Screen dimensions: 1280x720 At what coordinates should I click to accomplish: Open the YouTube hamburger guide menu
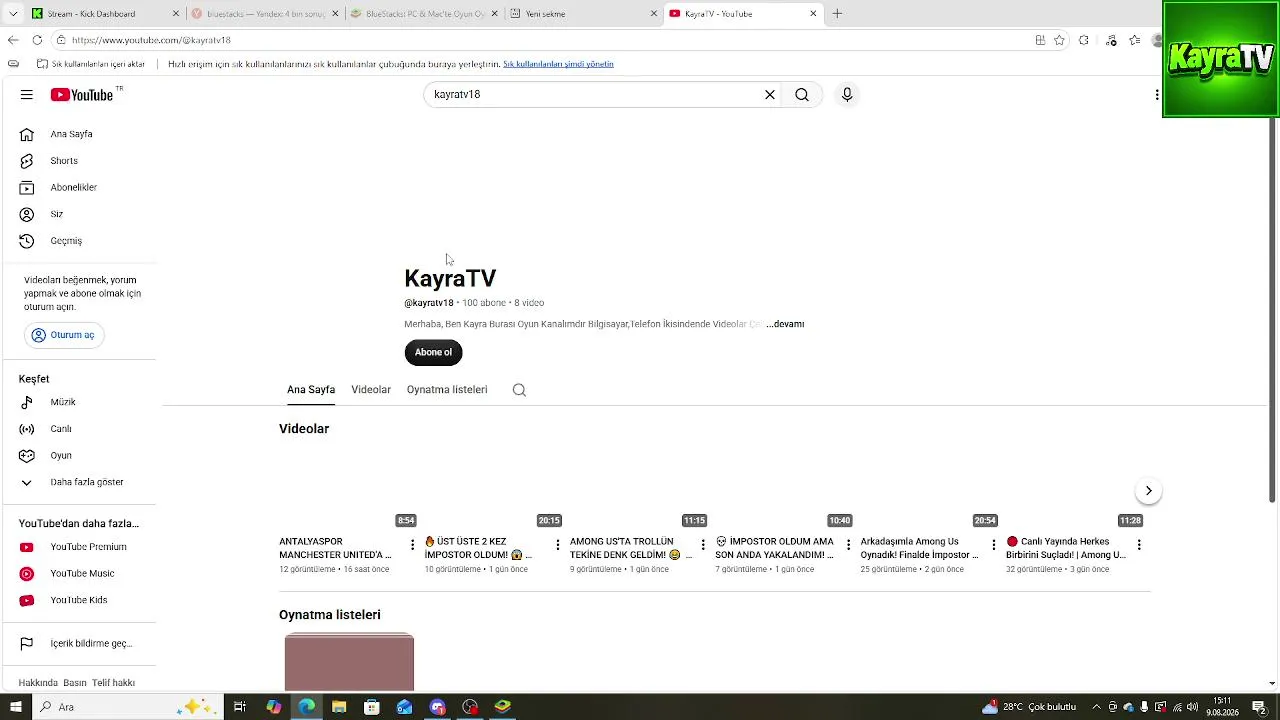point(27,95)
